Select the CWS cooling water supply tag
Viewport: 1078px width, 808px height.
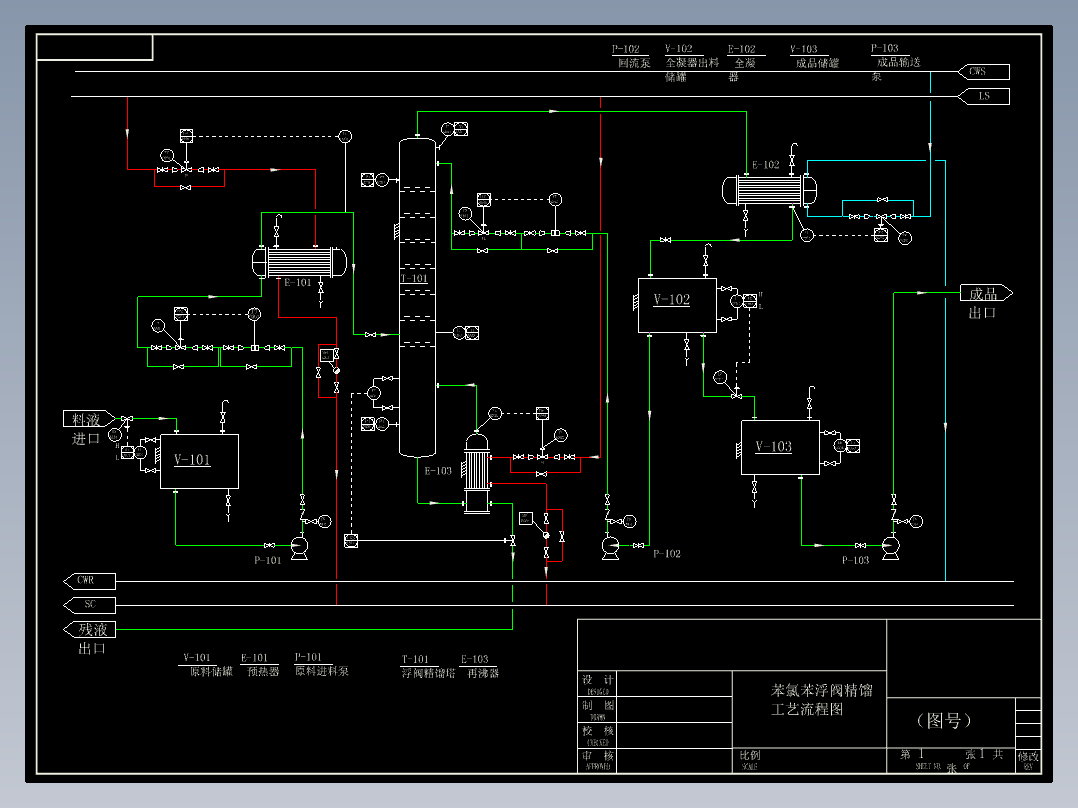[x=984, y=72]
